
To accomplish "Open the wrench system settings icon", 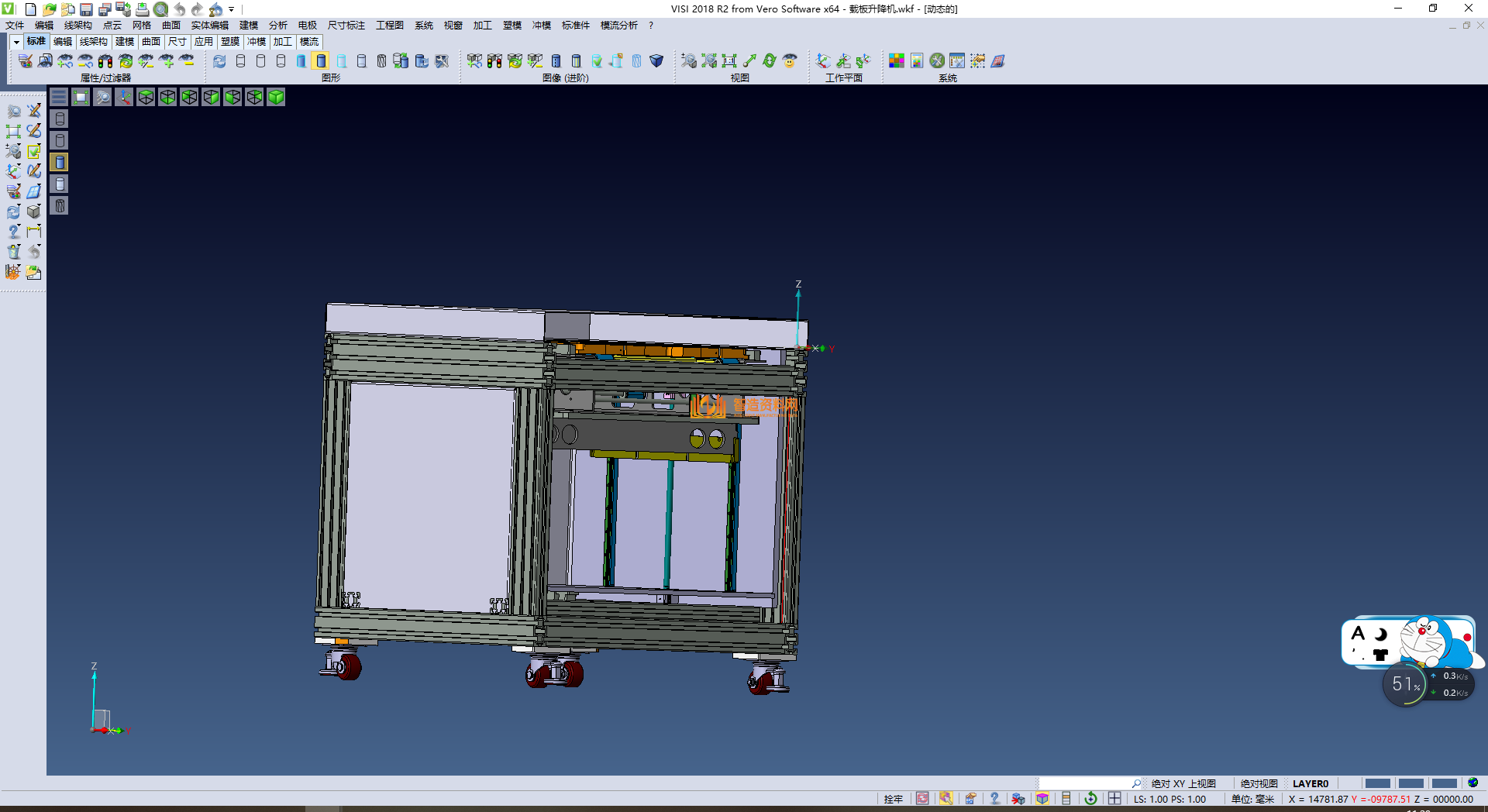I will click(937, 60).
